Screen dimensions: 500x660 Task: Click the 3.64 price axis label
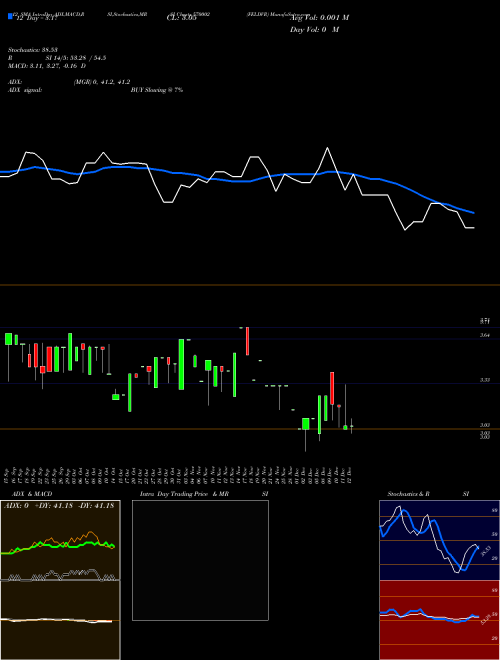[x=485, y=335]
